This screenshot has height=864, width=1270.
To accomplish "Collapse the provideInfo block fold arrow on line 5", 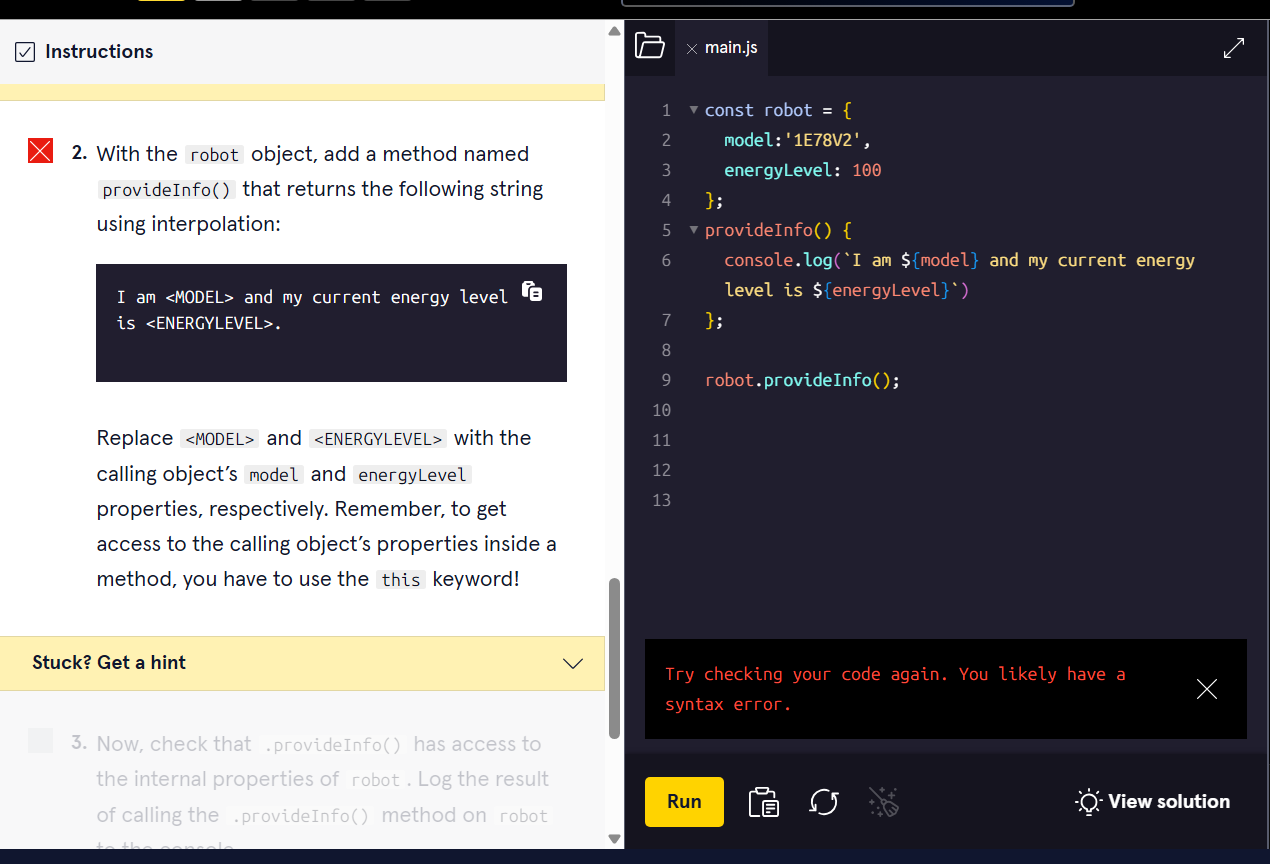I will click(693, 230).
